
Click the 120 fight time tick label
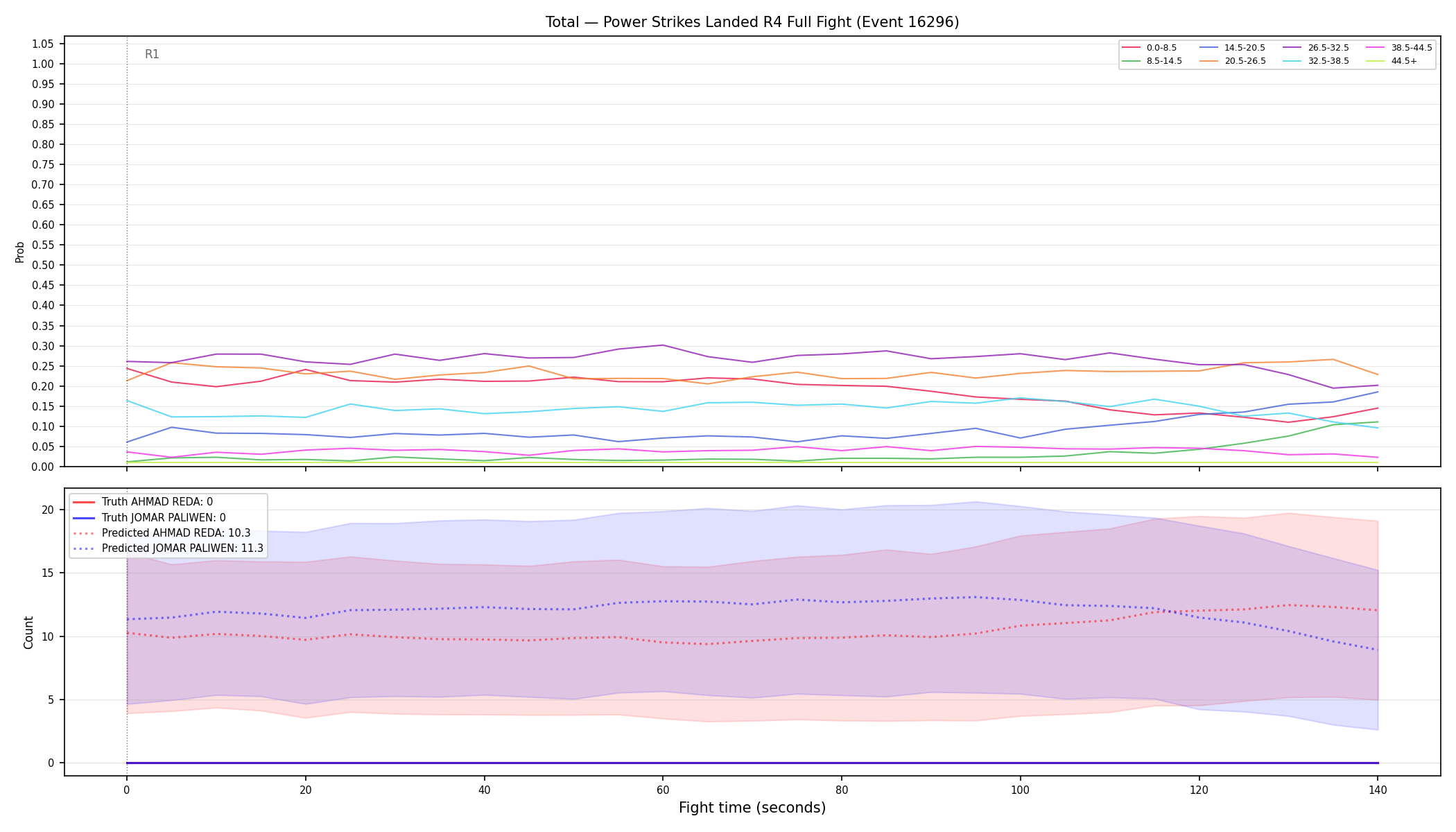[x=1199, y=790]
